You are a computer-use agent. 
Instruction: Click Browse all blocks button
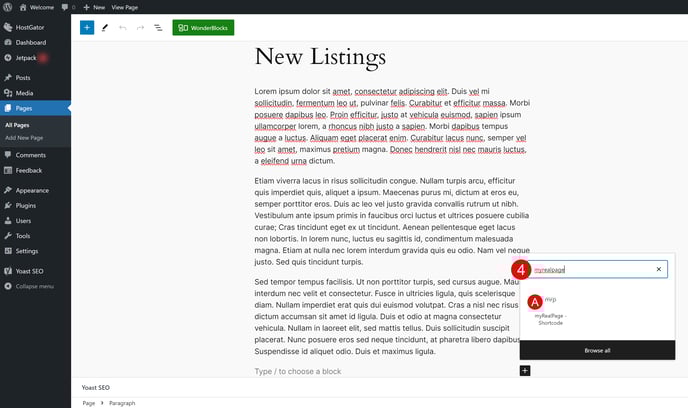coord(597,351)
